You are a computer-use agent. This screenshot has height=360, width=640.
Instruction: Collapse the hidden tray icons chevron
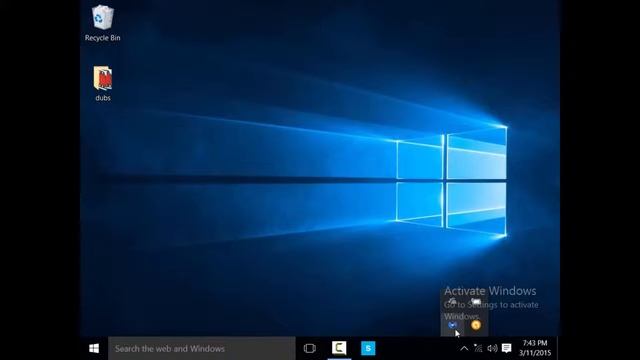click(464, 349)
